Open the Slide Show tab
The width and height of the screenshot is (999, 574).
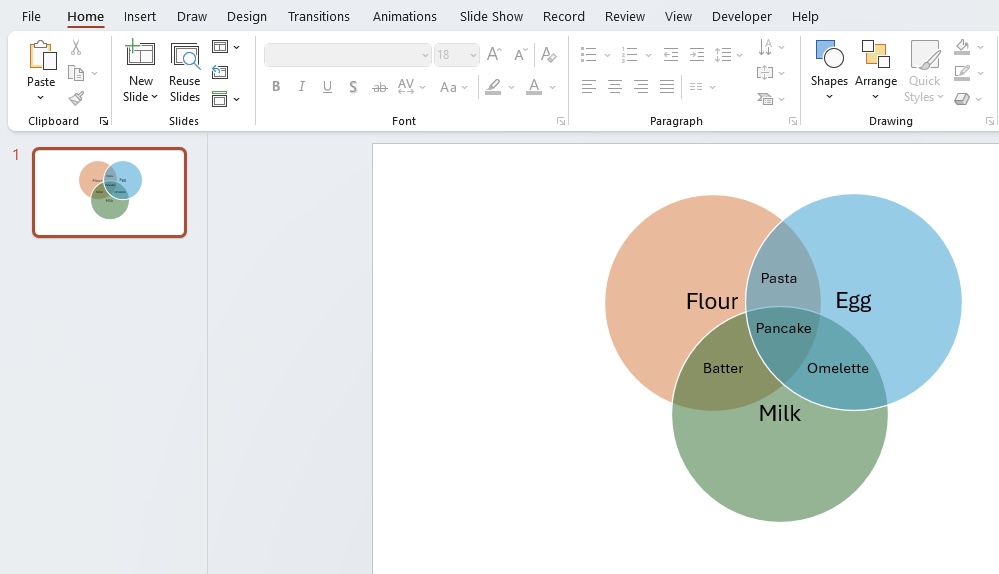coord(491,17)
